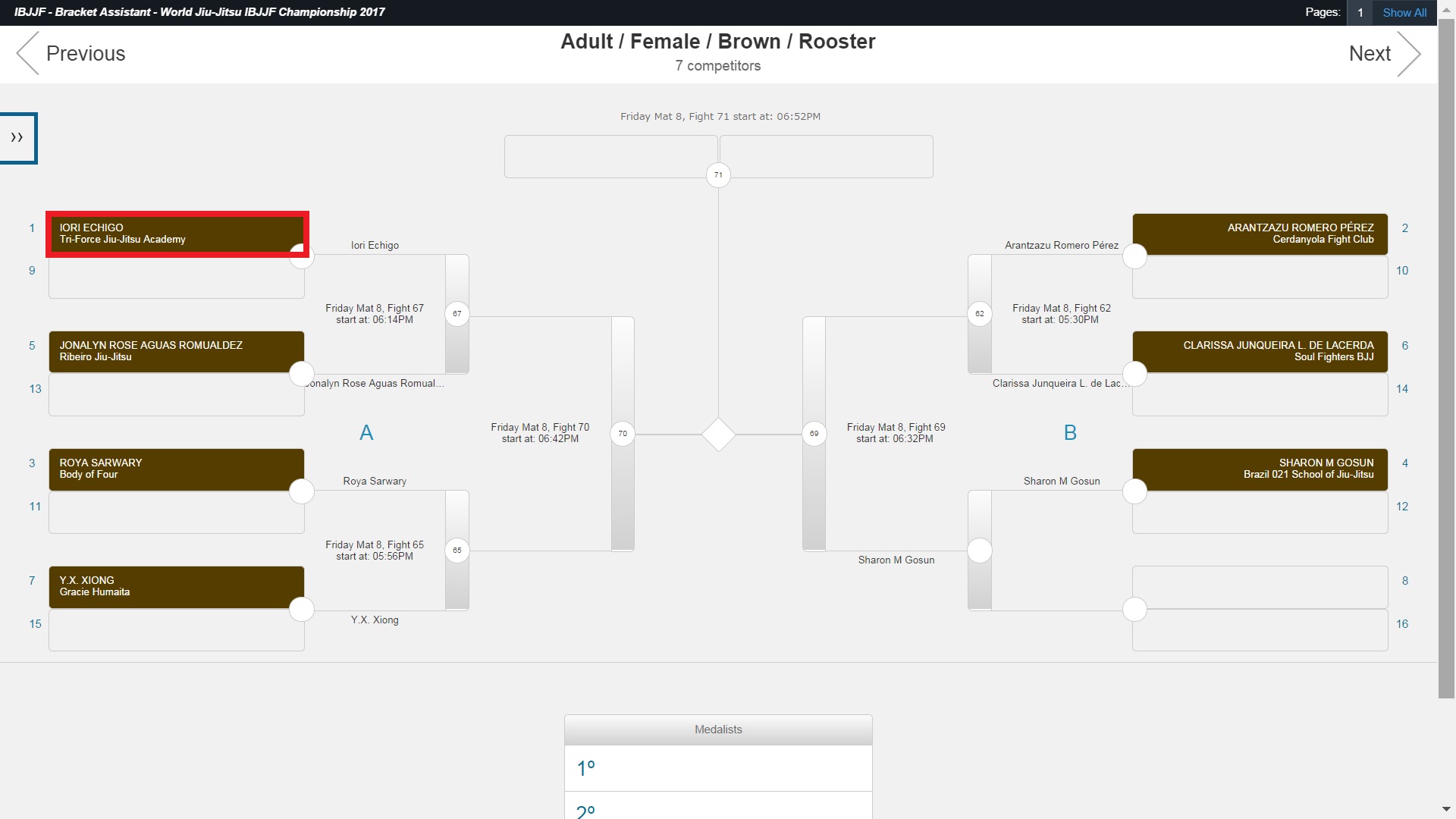The image size is (1456, 819).
Task: Expand the side panel with double chevron
Action: point(17,138)
